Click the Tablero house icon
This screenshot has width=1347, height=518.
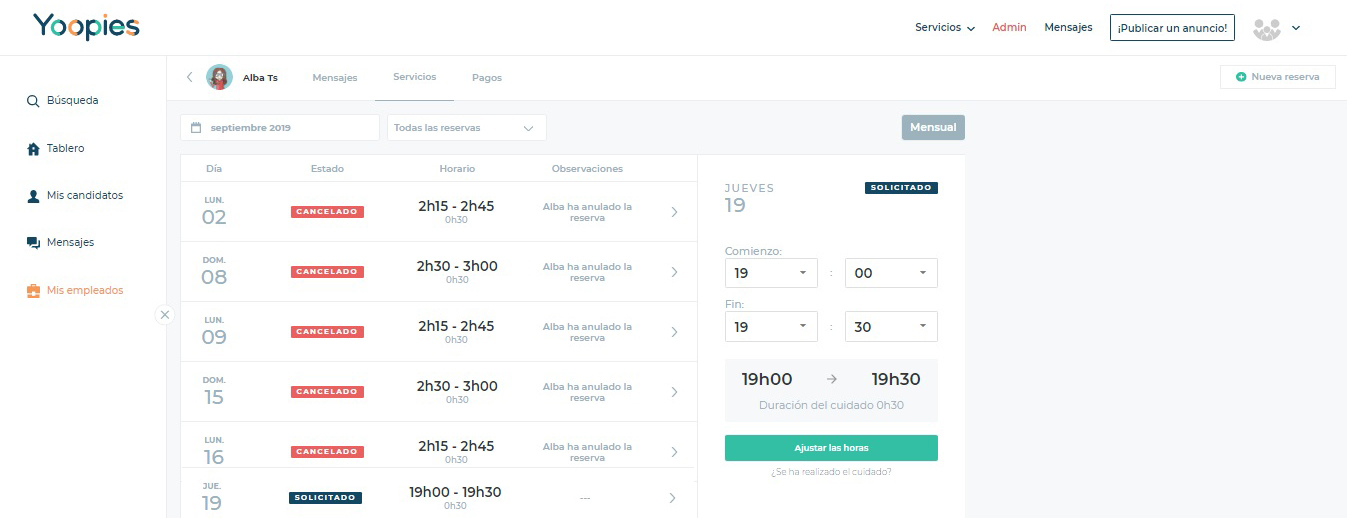coord(33,149)
